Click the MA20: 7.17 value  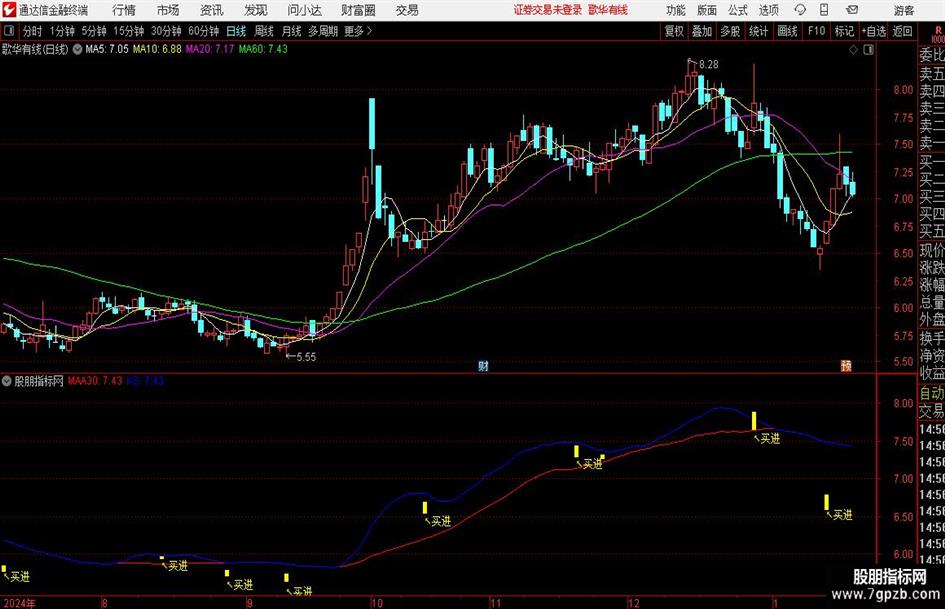click(210, 49)
